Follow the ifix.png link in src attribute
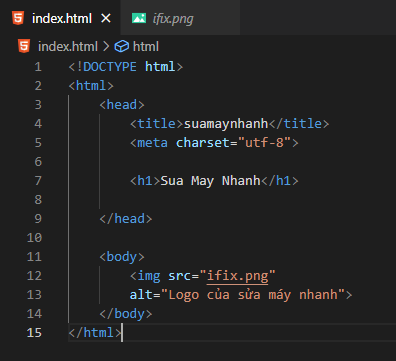Viewport: 396px width, 361px height. coord(237,276)
